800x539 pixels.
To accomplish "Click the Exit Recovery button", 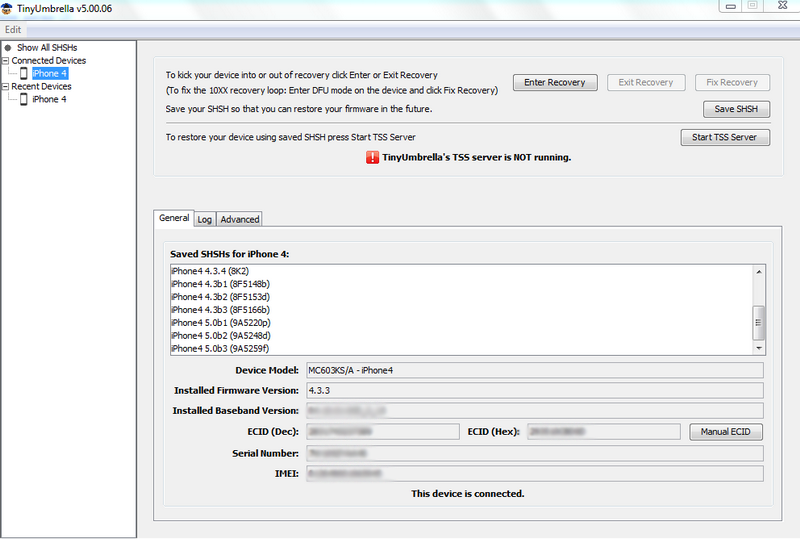I will tap(645, 82).
